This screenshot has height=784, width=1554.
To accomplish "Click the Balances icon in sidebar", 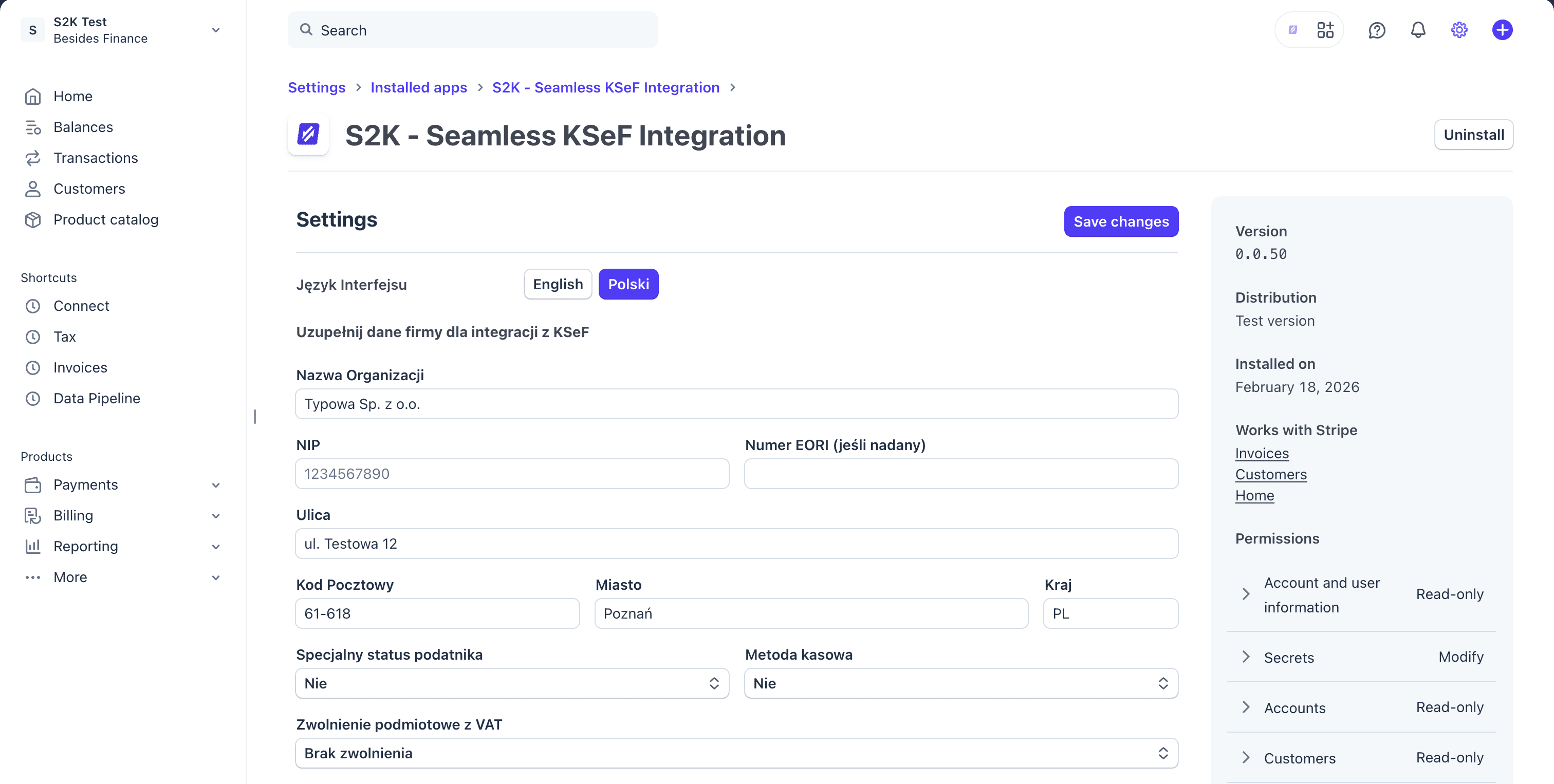I will [x=32, y=127].
